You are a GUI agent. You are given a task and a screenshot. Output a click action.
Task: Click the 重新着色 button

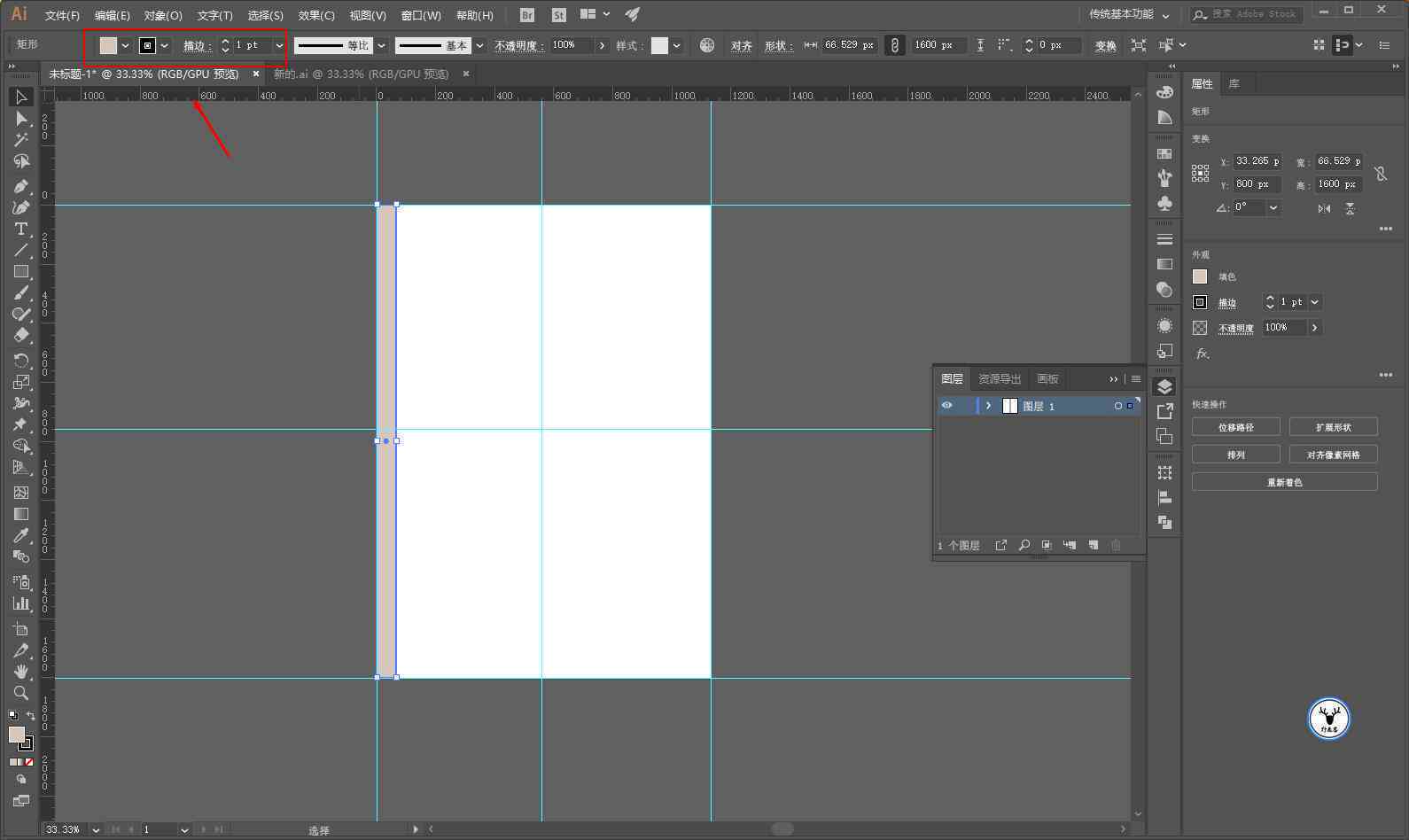pos(1284,482)
